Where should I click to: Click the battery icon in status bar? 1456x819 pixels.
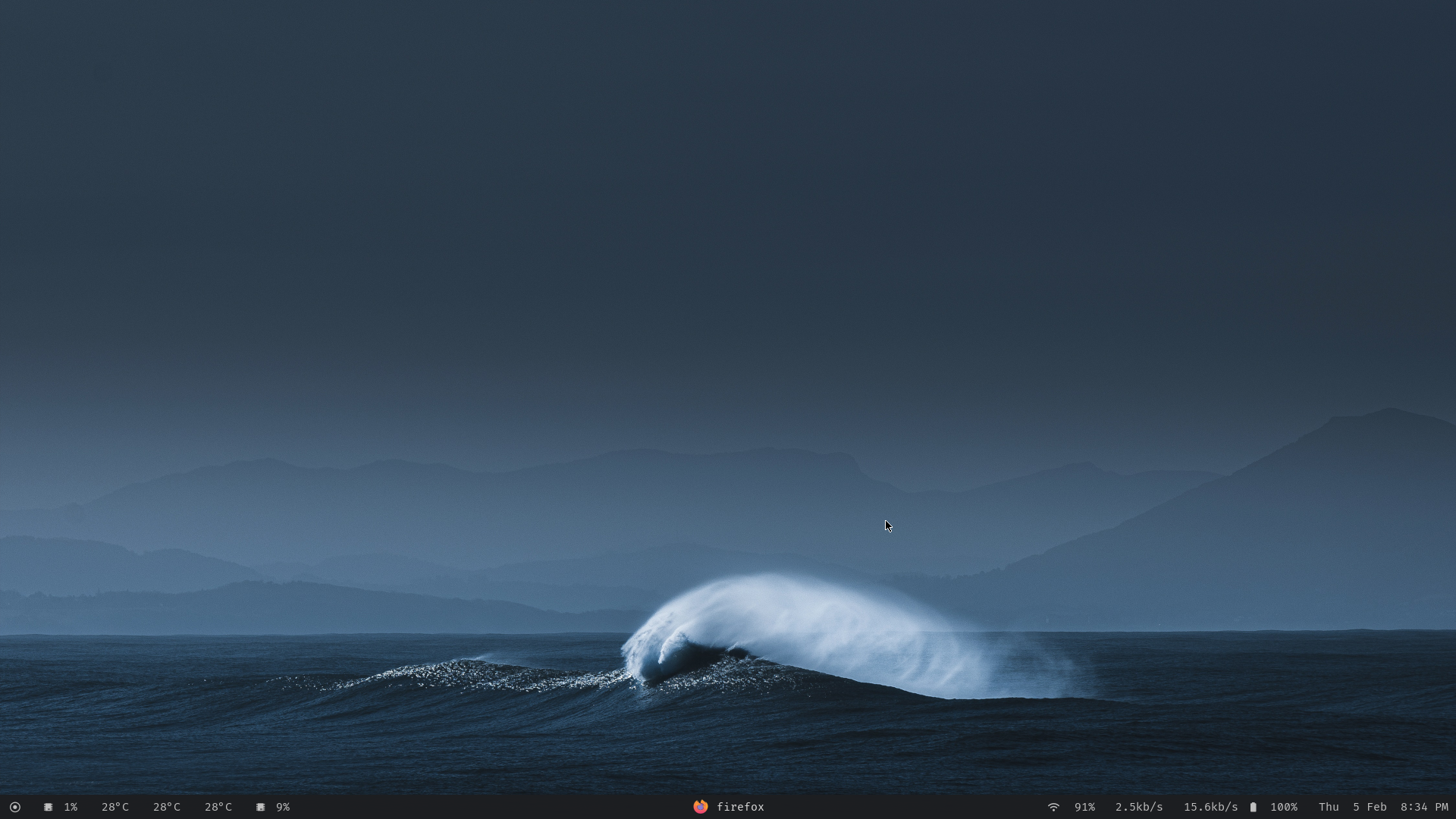(1253, 807)
